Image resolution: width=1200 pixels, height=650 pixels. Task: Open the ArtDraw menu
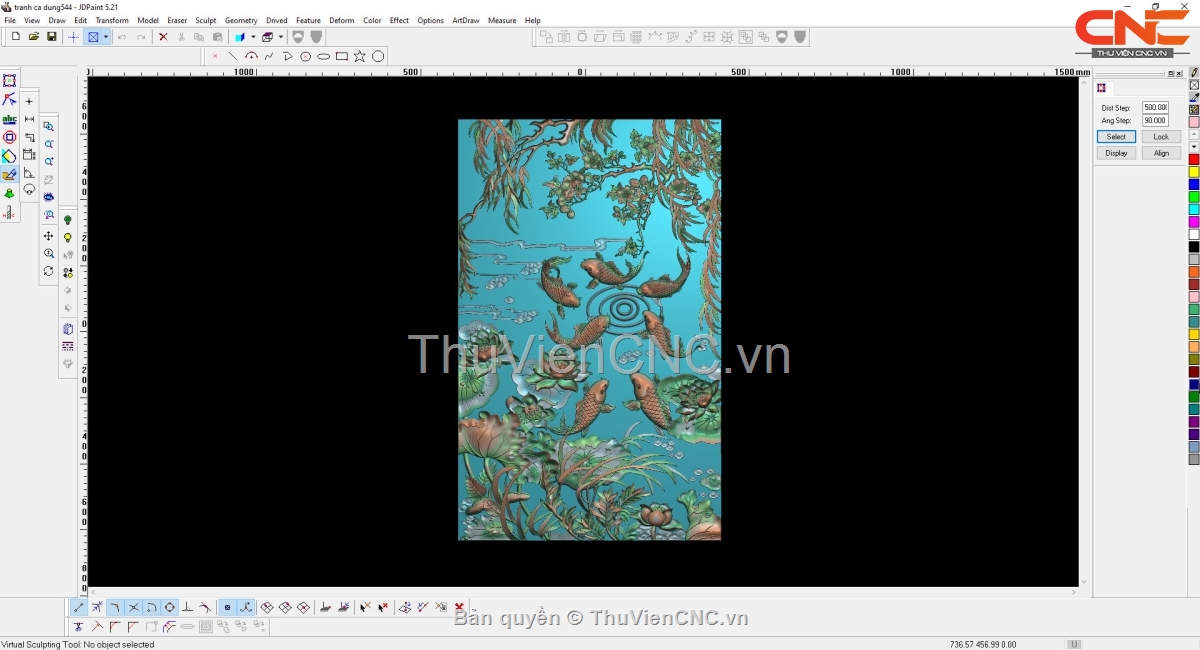coord(465,20)
